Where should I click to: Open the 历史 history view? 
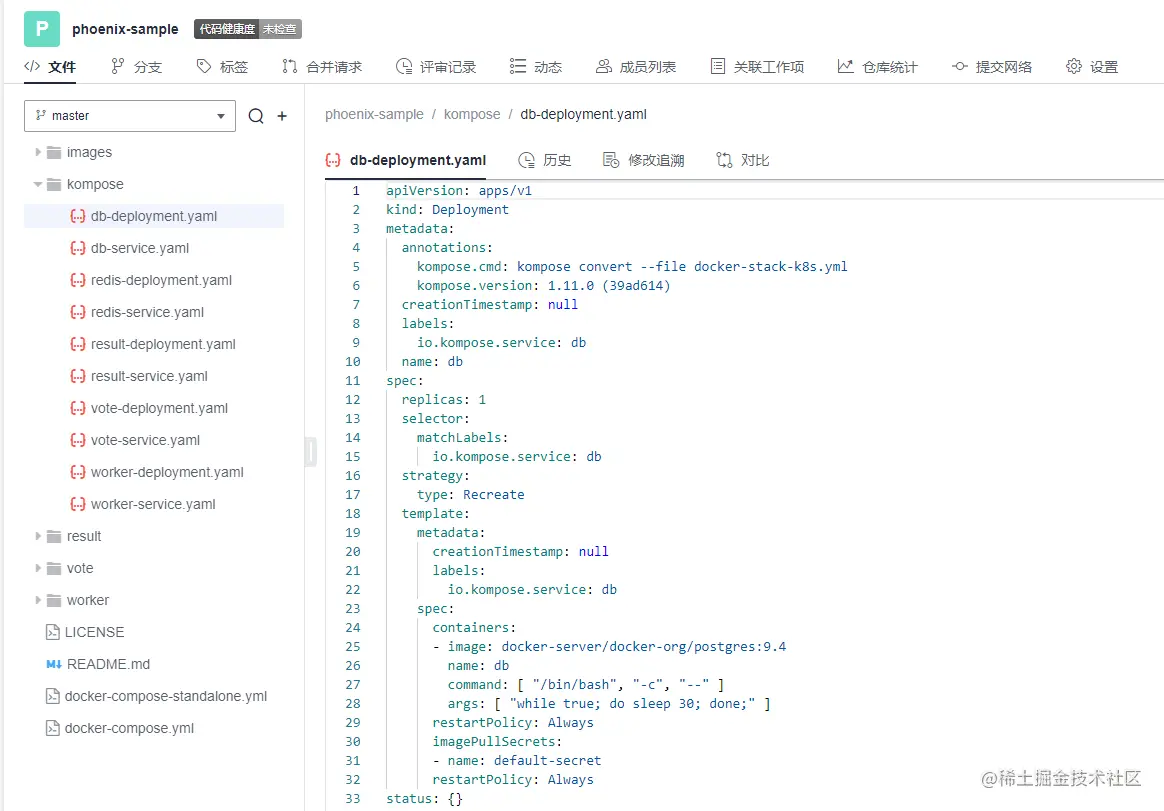coord(545,160)
